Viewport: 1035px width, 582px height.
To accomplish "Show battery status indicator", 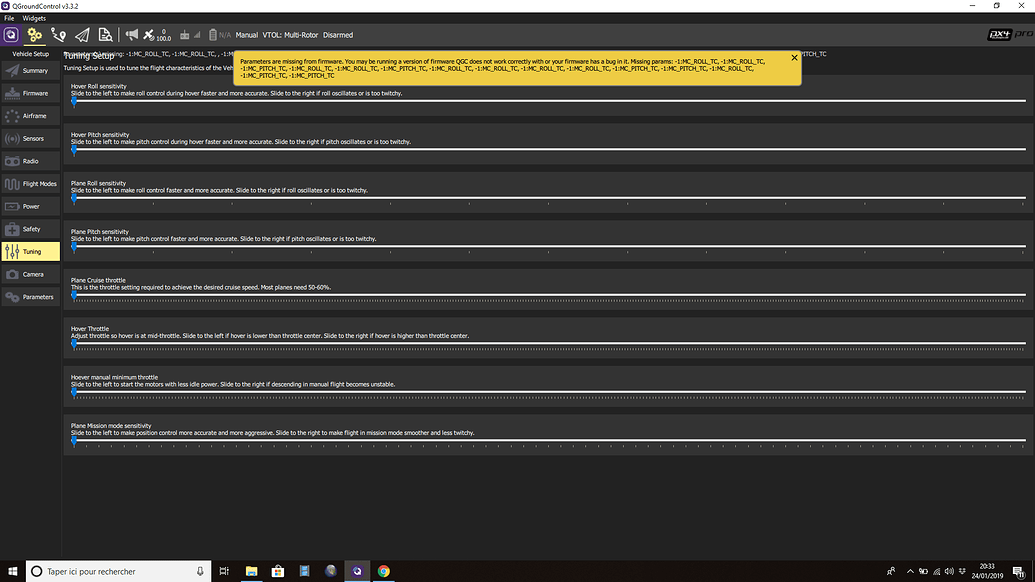I will pos(220,35).
